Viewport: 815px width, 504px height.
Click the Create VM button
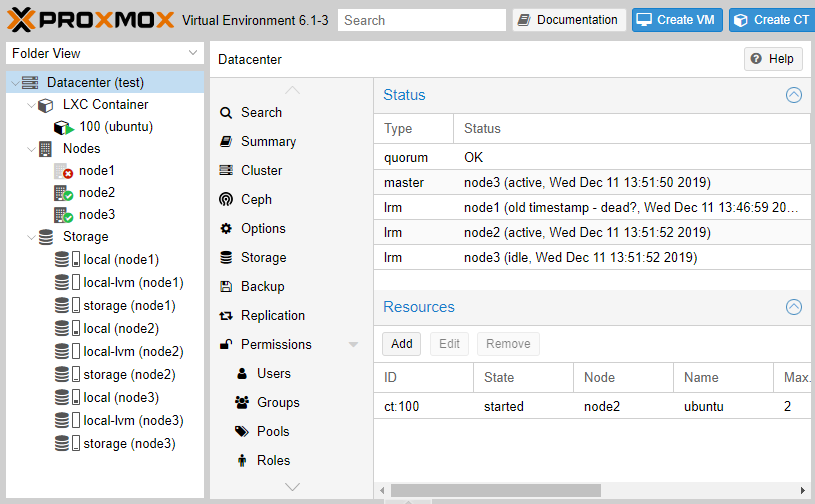coord(677,20)
